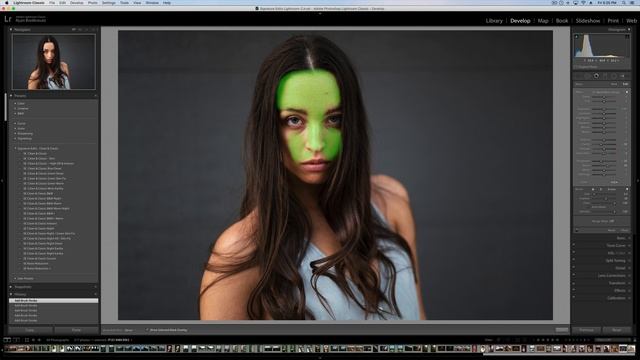Hide module picker using top edge arrow
Viewport: 640px width, 360px height.
[320, 13]
